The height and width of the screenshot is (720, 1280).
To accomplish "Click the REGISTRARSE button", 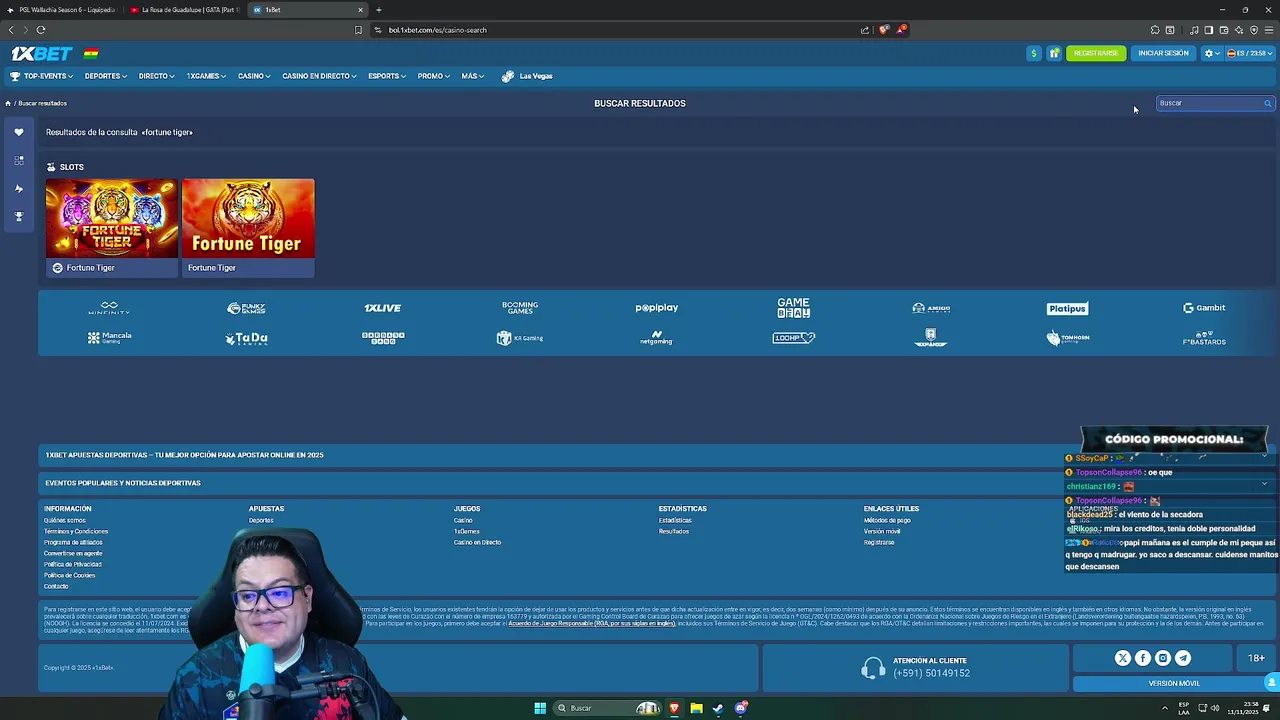I will click(1096, 53).
